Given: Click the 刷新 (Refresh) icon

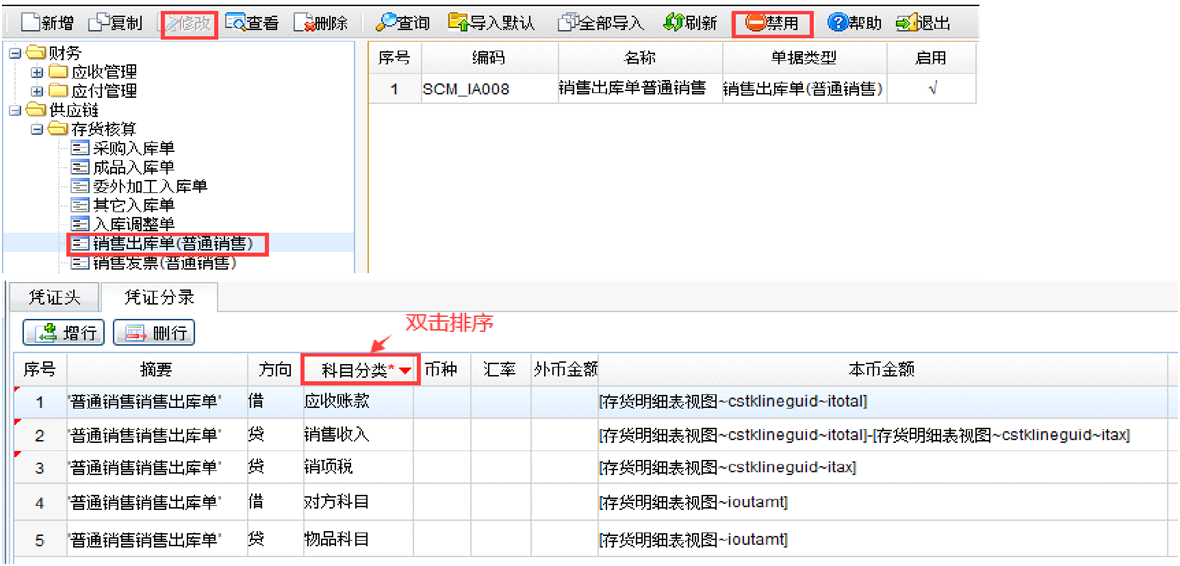Looking at the screenshot, I should 673,23.
